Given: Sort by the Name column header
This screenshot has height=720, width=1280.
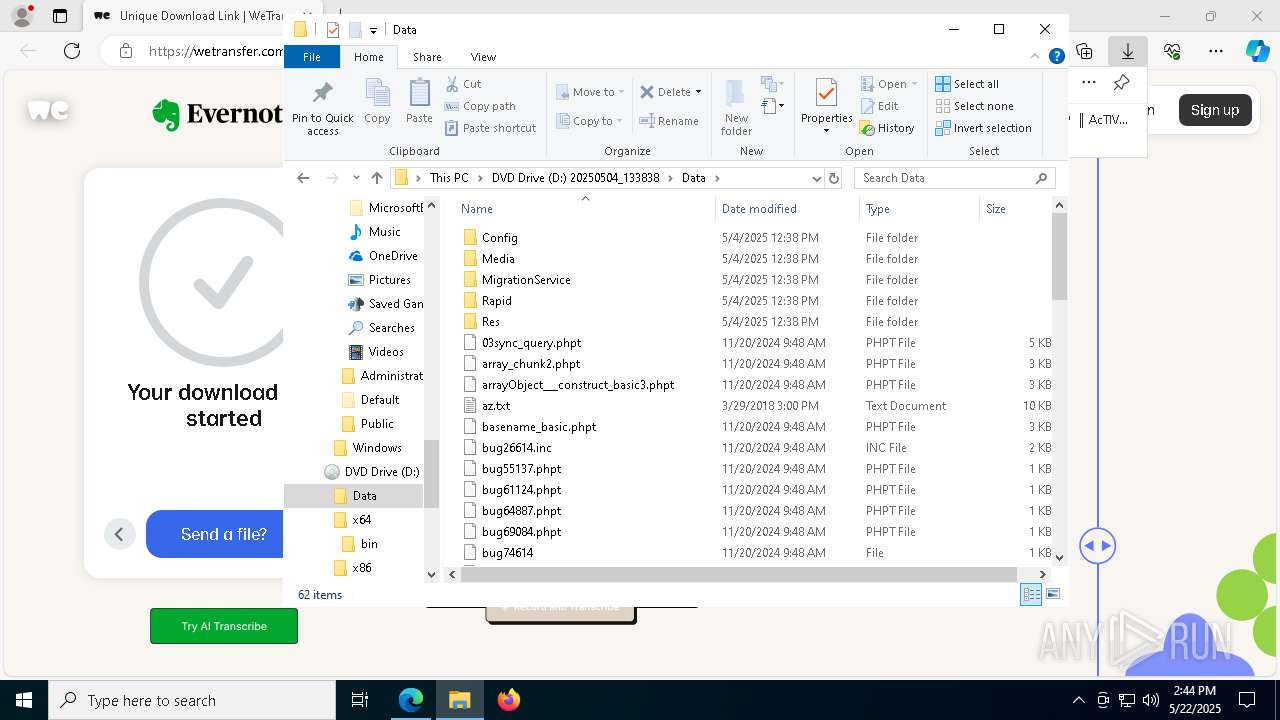Looking at the screenshot, I should [584, 209].
